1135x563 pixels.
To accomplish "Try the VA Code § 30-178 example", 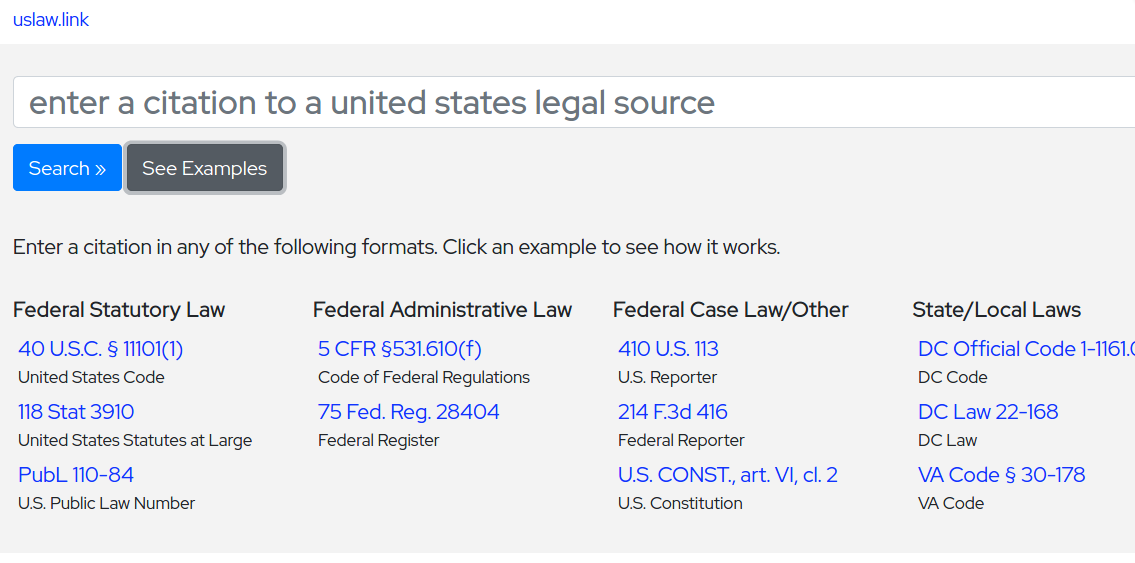I will pyautogui.click(x=1002, y=475).
